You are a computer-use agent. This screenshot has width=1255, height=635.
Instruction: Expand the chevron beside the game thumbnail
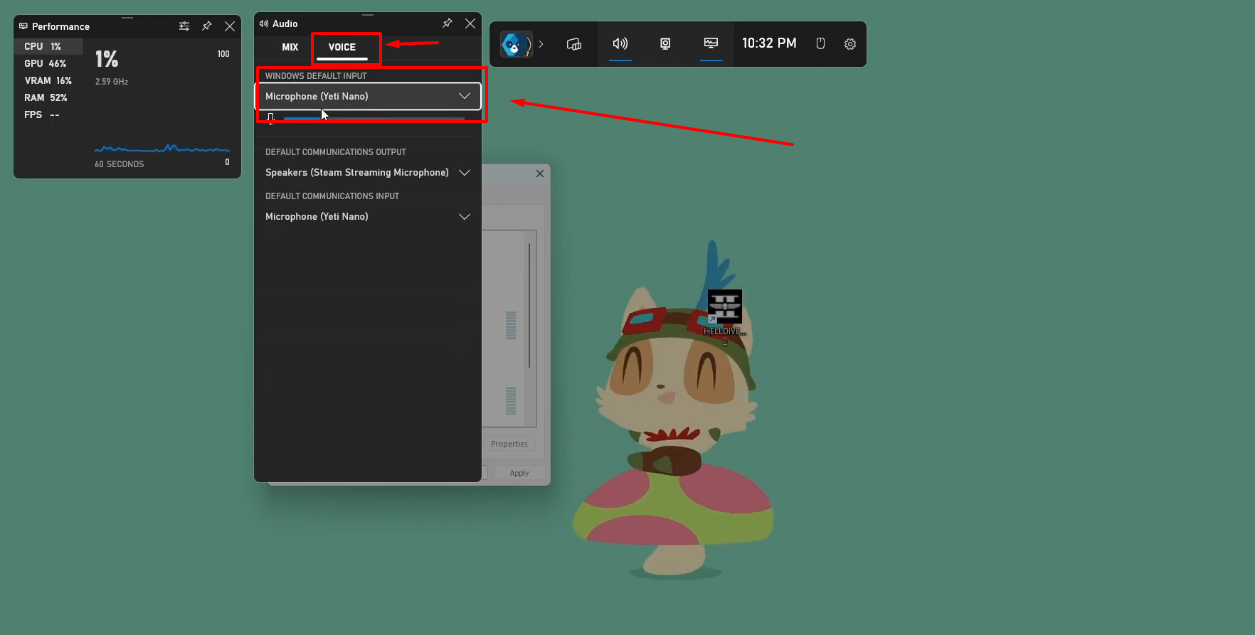(541, 44)
